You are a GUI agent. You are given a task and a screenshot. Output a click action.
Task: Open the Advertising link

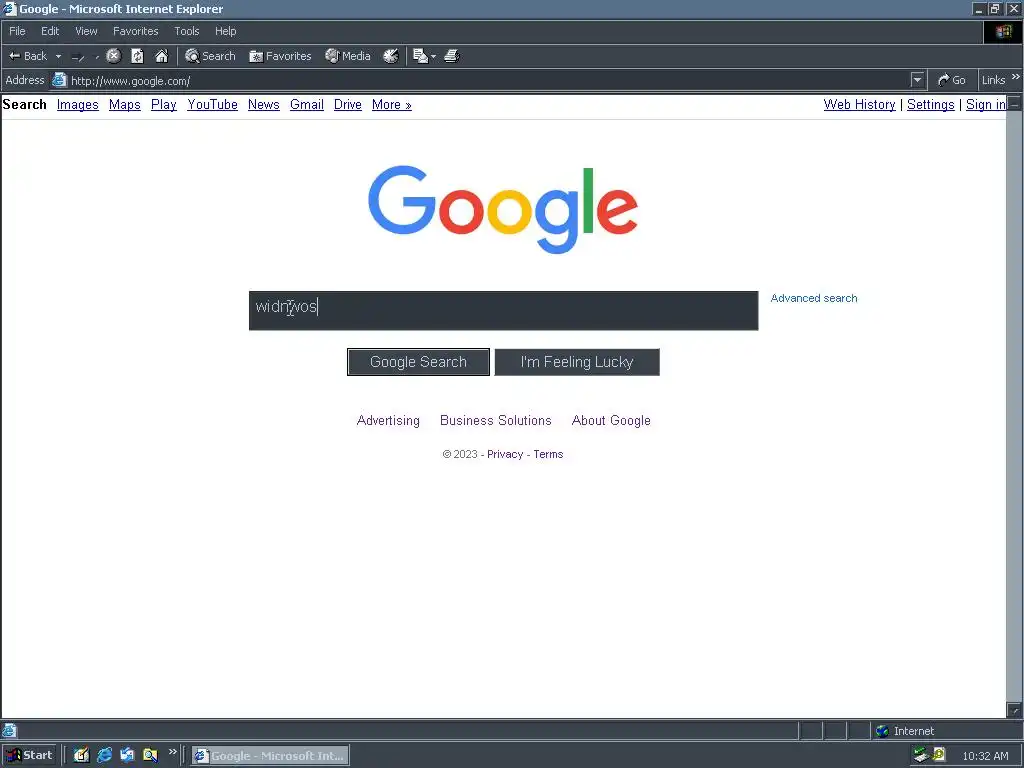[388, 421]
